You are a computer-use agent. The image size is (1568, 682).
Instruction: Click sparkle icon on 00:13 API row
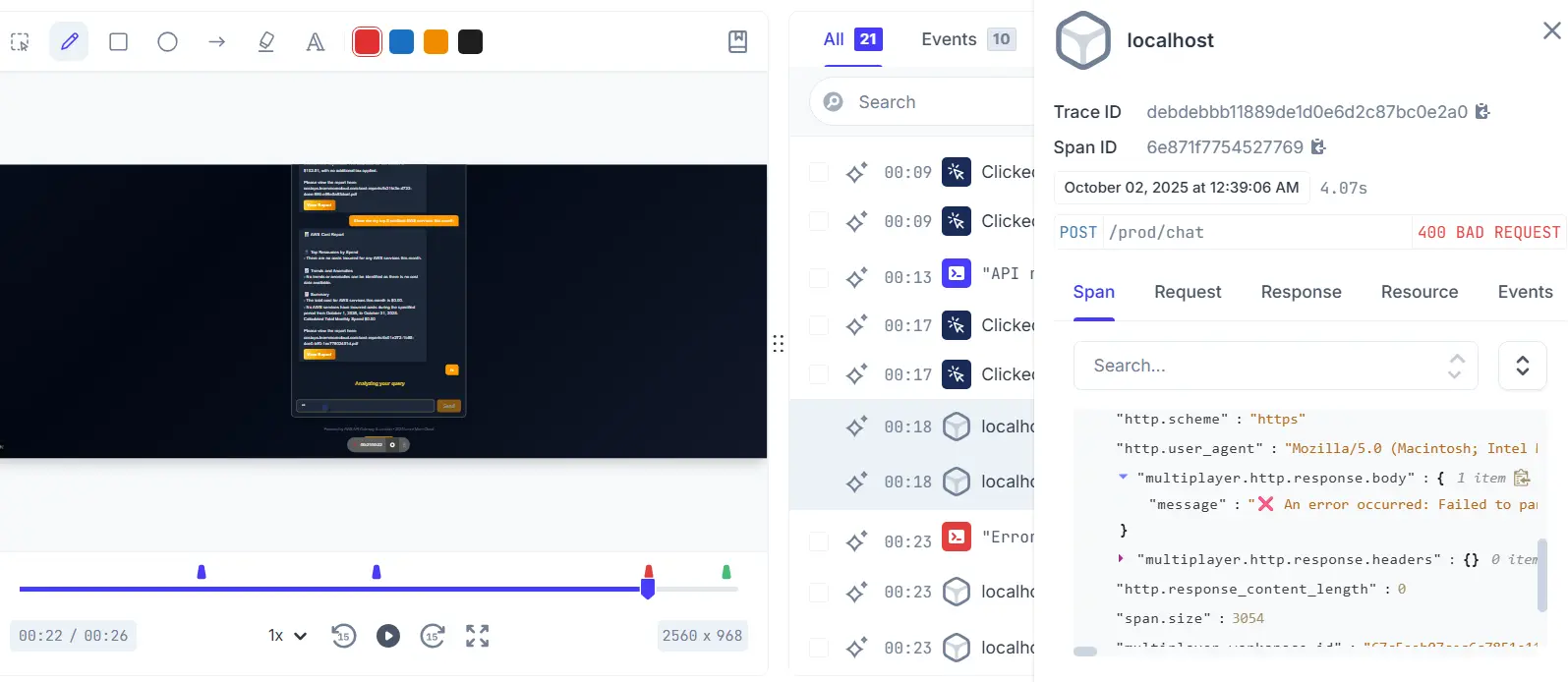click(856, 278)
